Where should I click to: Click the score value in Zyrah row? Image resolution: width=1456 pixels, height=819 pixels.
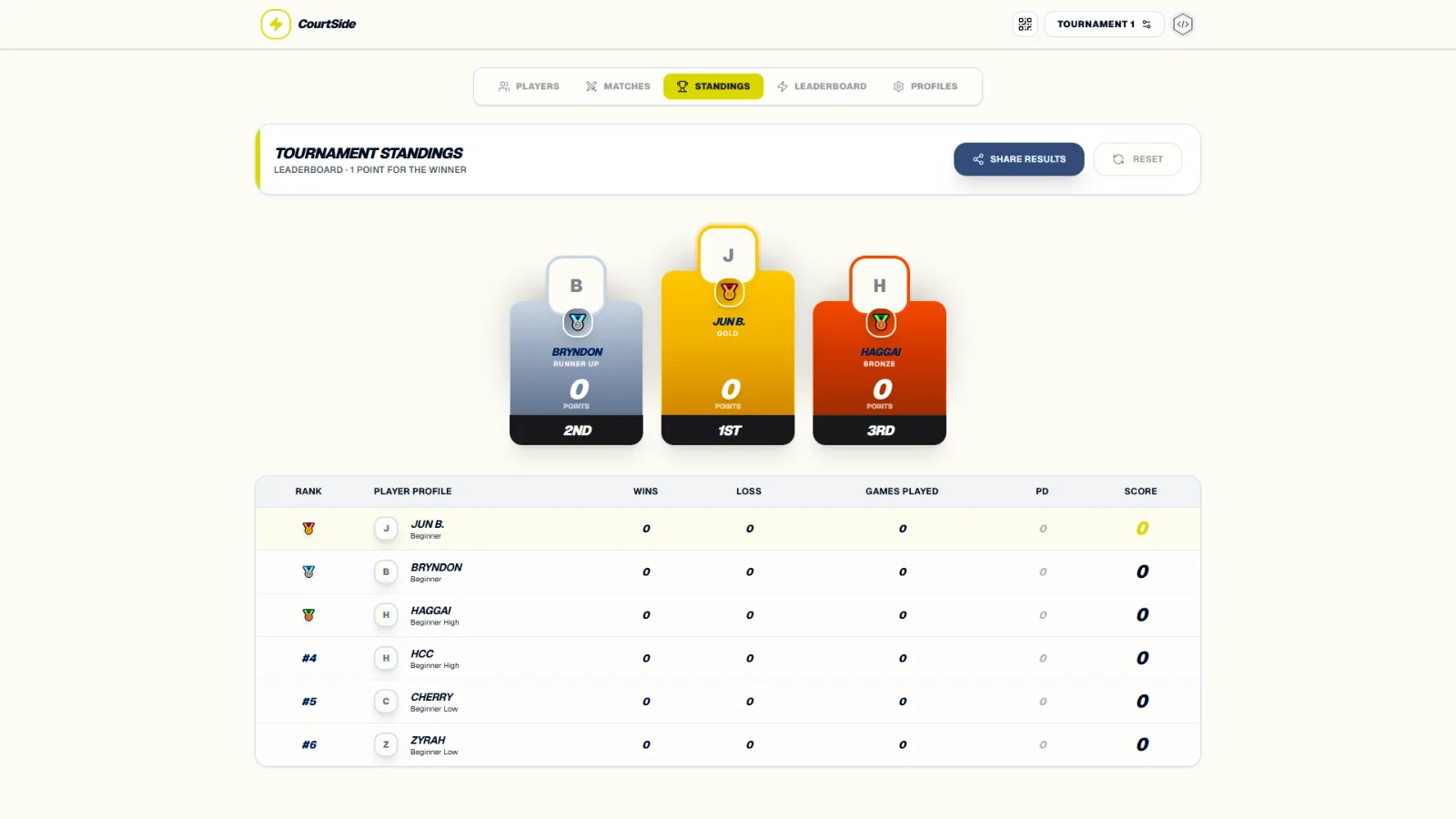click(1142, 745)
